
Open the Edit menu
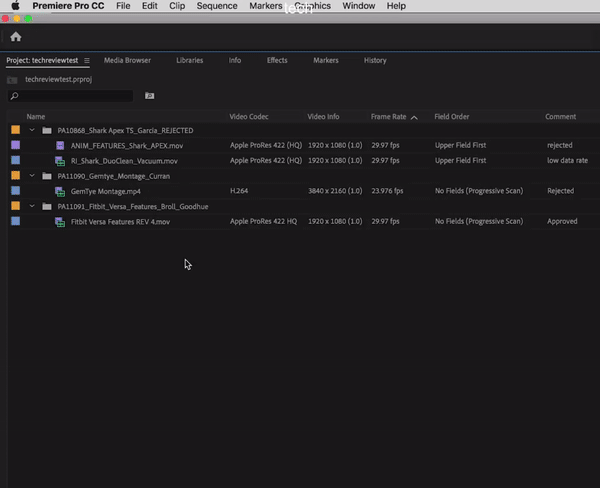150,6
